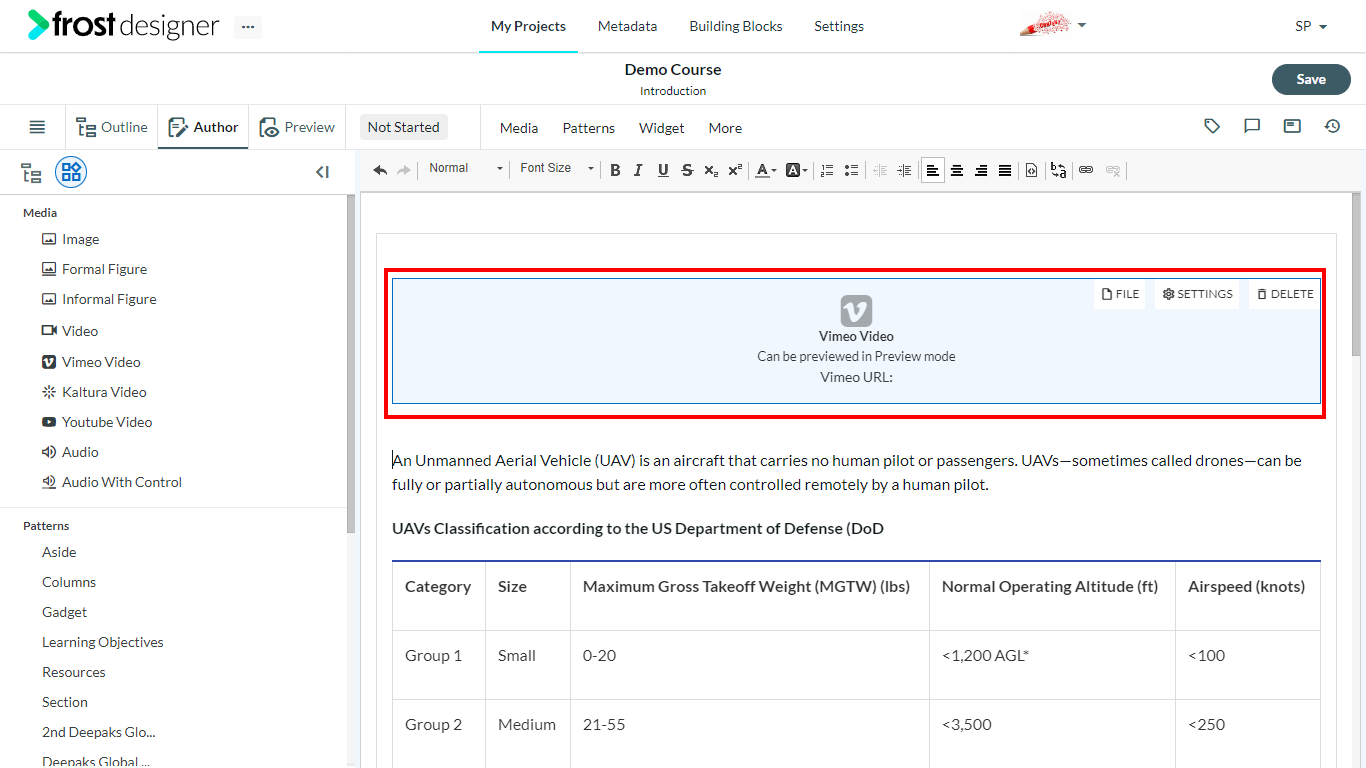Image resolution: width=1366 pixels, height=768 pixels.
Task: Click the insert link icon
Action: pos(1086,170)
